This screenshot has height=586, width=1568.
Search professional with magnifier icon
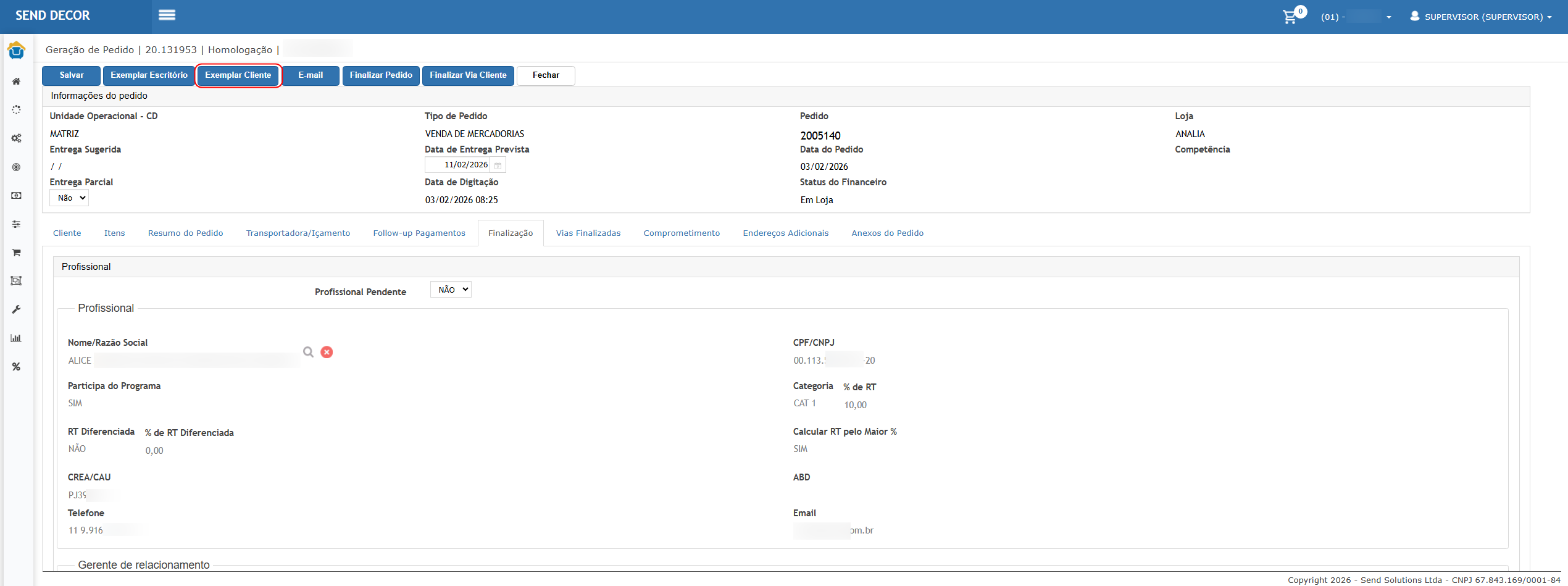click(x=308, y=352)
